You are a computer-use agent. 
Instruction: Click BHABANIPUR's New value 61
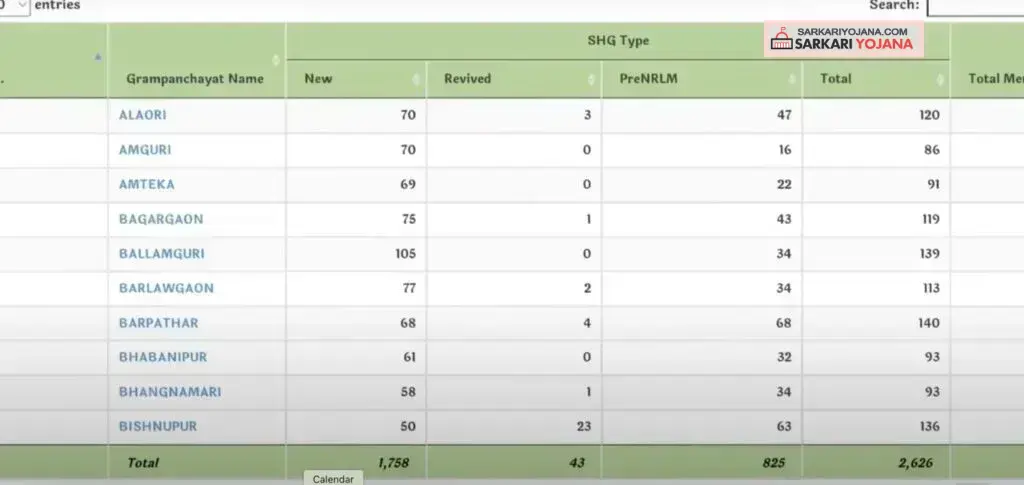pos(409,357)
